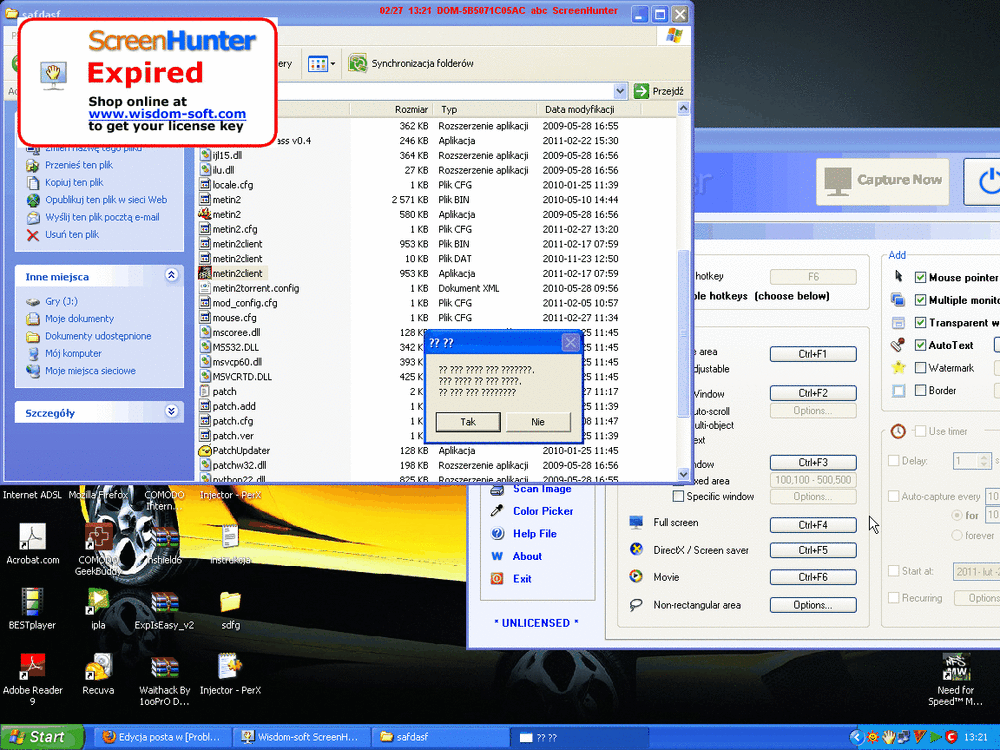Click folder view mode icon in toolbar
Screen dimensions: 1000x750
pos(317,63)
